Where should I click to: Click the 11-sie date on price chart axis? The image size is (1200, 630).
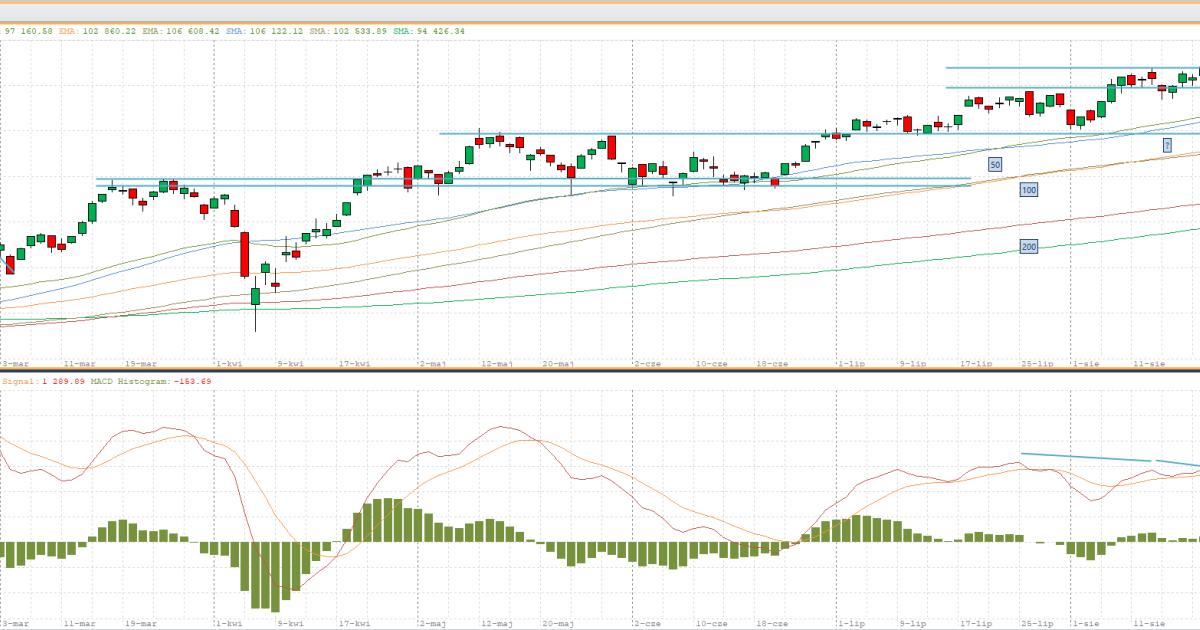[1148, 364]
